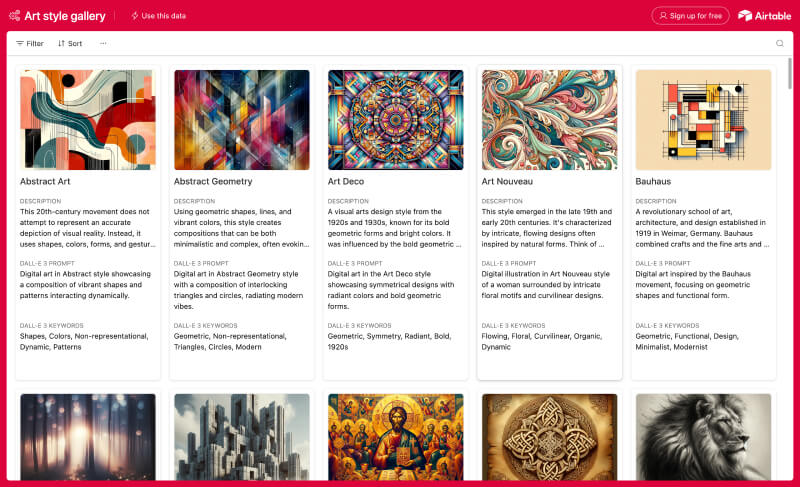Click the Art style gallery base icon
The width and height of the screenshot is (800, 487).
click(x=14, y=15)
